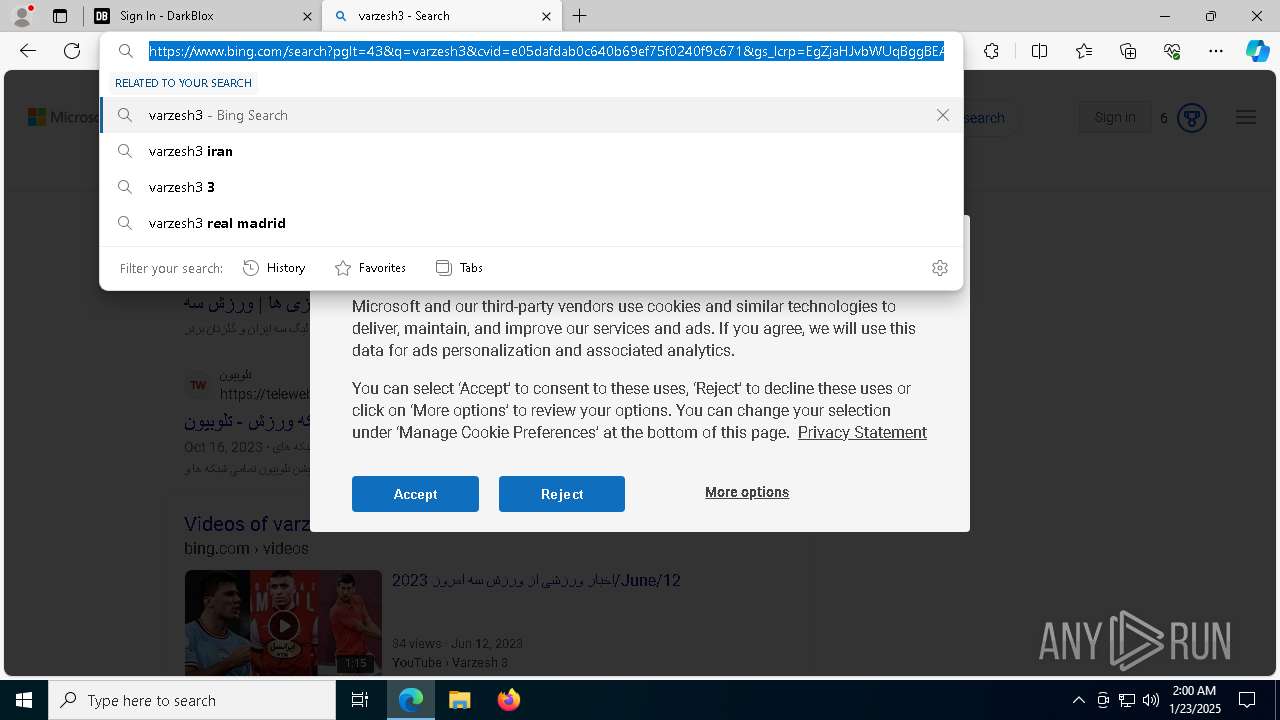Show hidden tray icons chevron
Screen dimensions: 1280x720
(1078, 700)
